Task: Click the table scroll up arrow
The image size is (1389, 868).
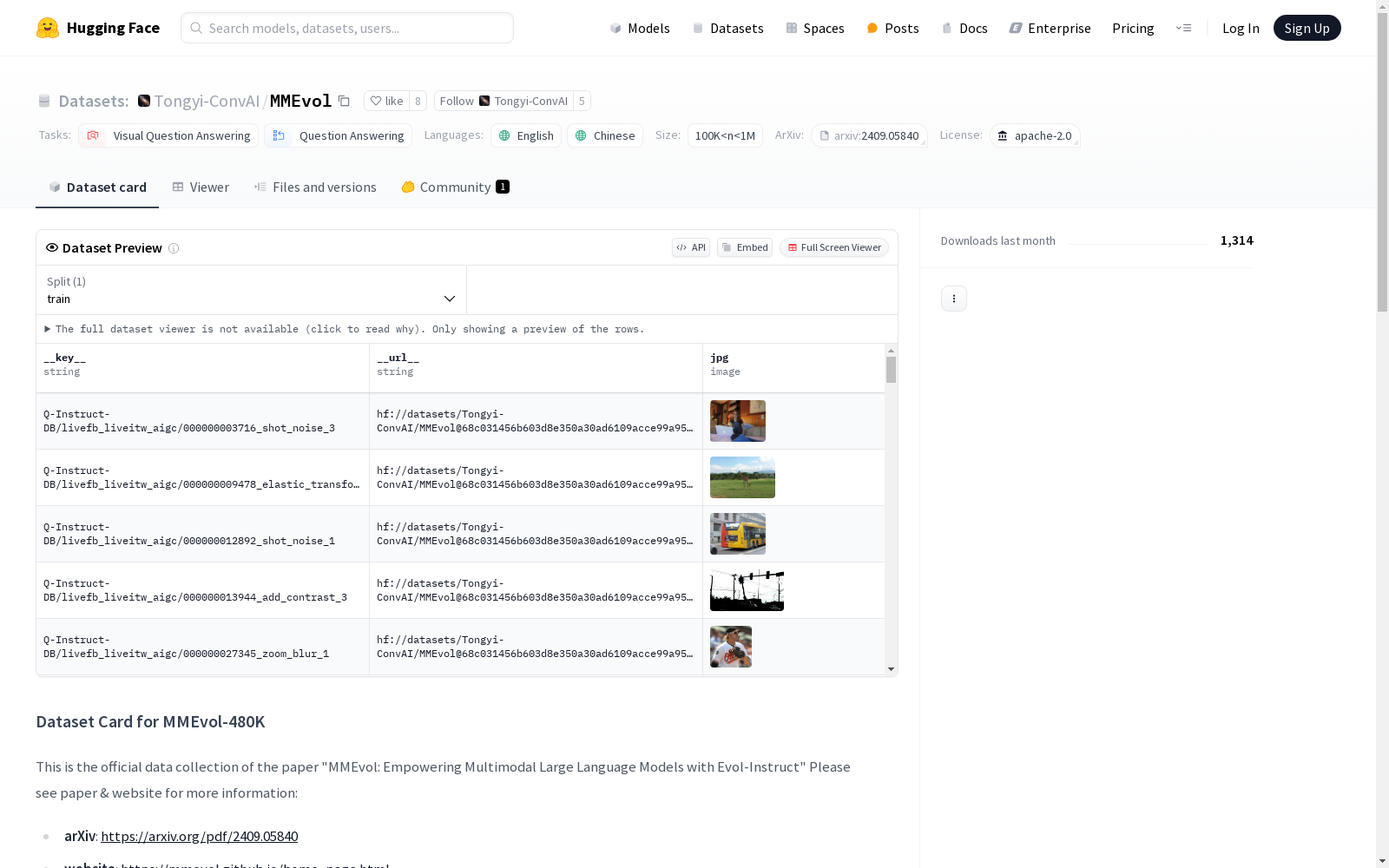Action: pyautogui.click(x=891, y=351)
